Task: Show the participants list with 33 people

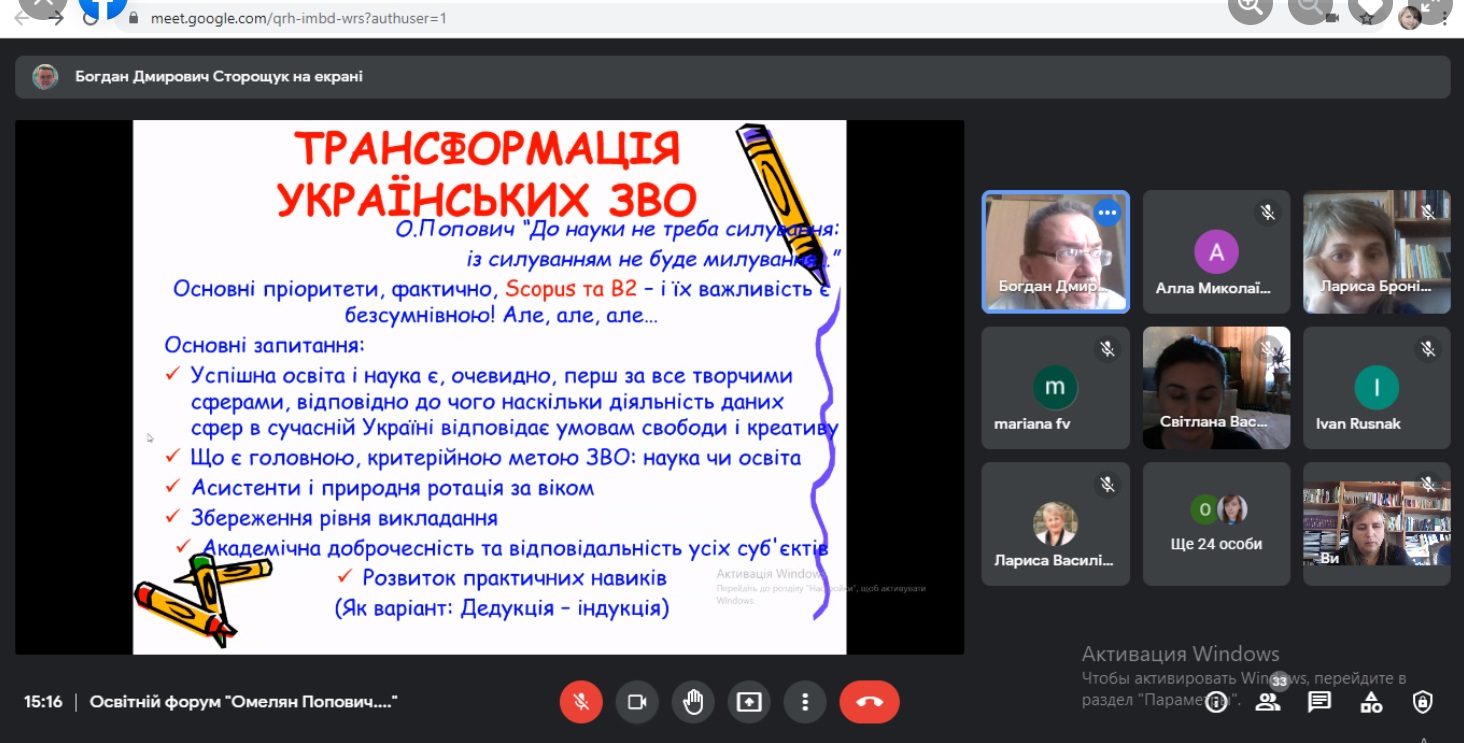Action: (1268, 702)
